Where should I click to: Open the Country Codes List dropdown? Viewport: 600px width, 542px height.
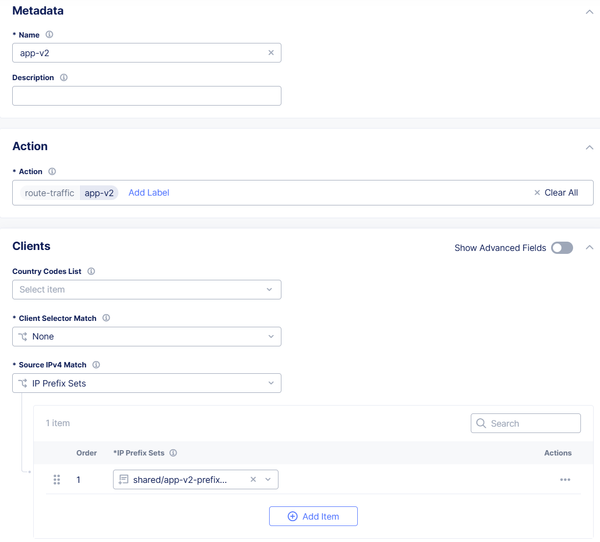146,290
